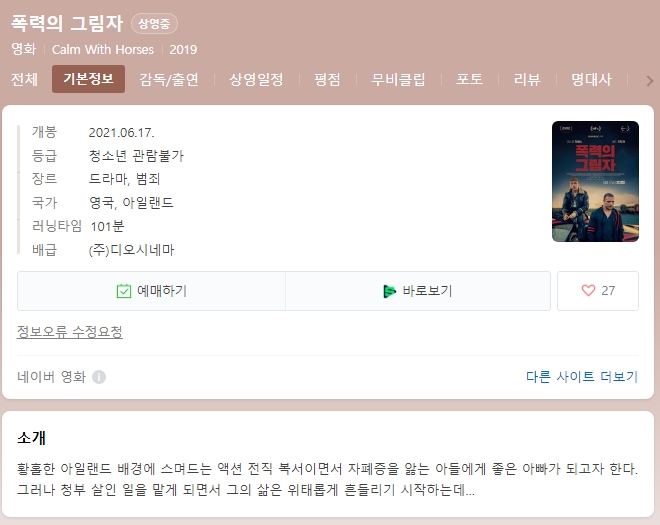The height and width of the screenshot is (525, 660).
Task: Click the green play icon beside 바로보기
Action: (x=389, y=291)
